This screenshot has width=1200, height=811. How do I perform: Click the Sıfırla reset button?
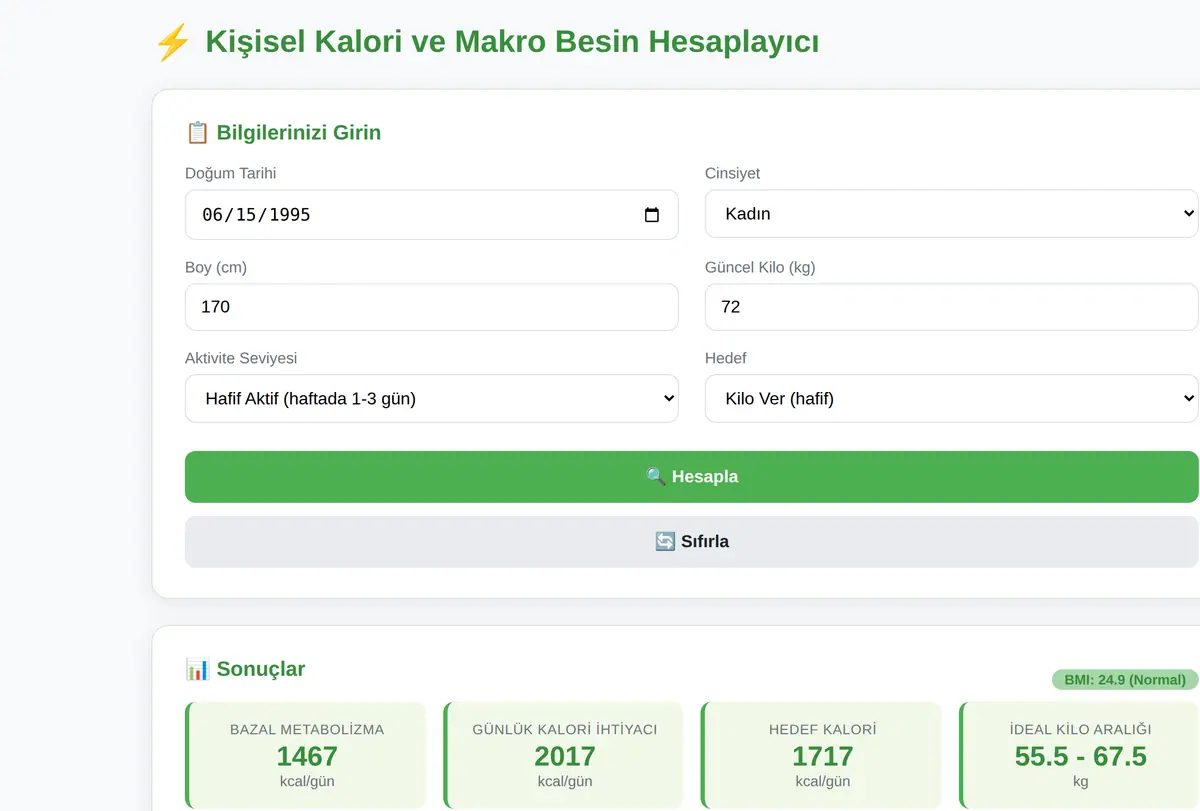tap(692, 542)
